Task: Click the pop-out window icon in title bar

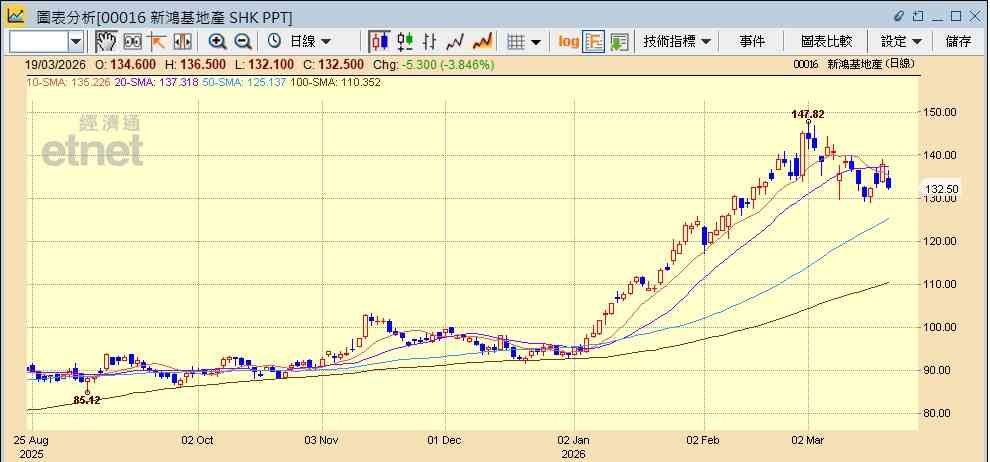Action: pos(918,16)
